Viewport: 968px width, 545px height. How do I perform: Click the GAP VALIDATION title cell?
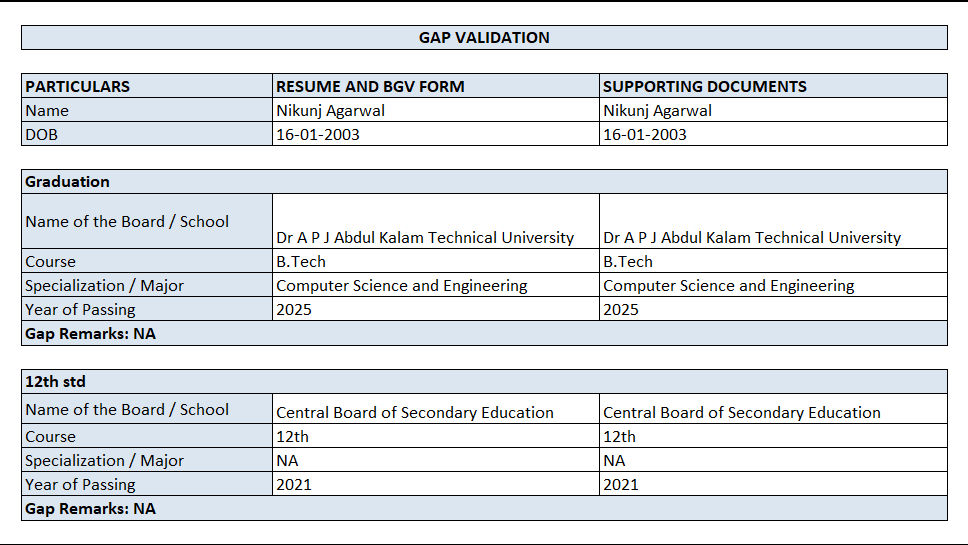tap(484, 38)
